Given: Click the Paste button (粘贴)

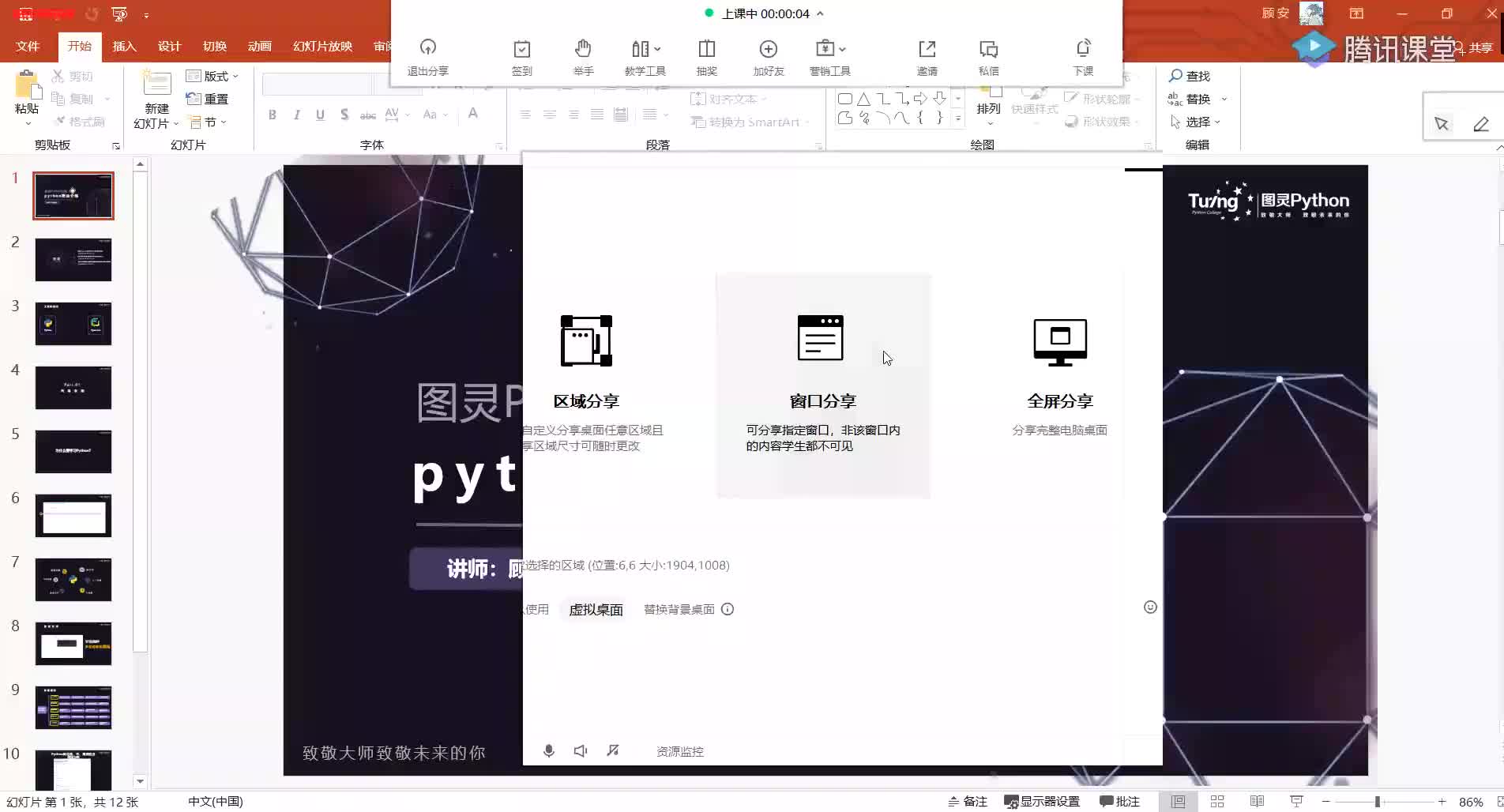Looking at the screenshot, I should tap(27, 98).
